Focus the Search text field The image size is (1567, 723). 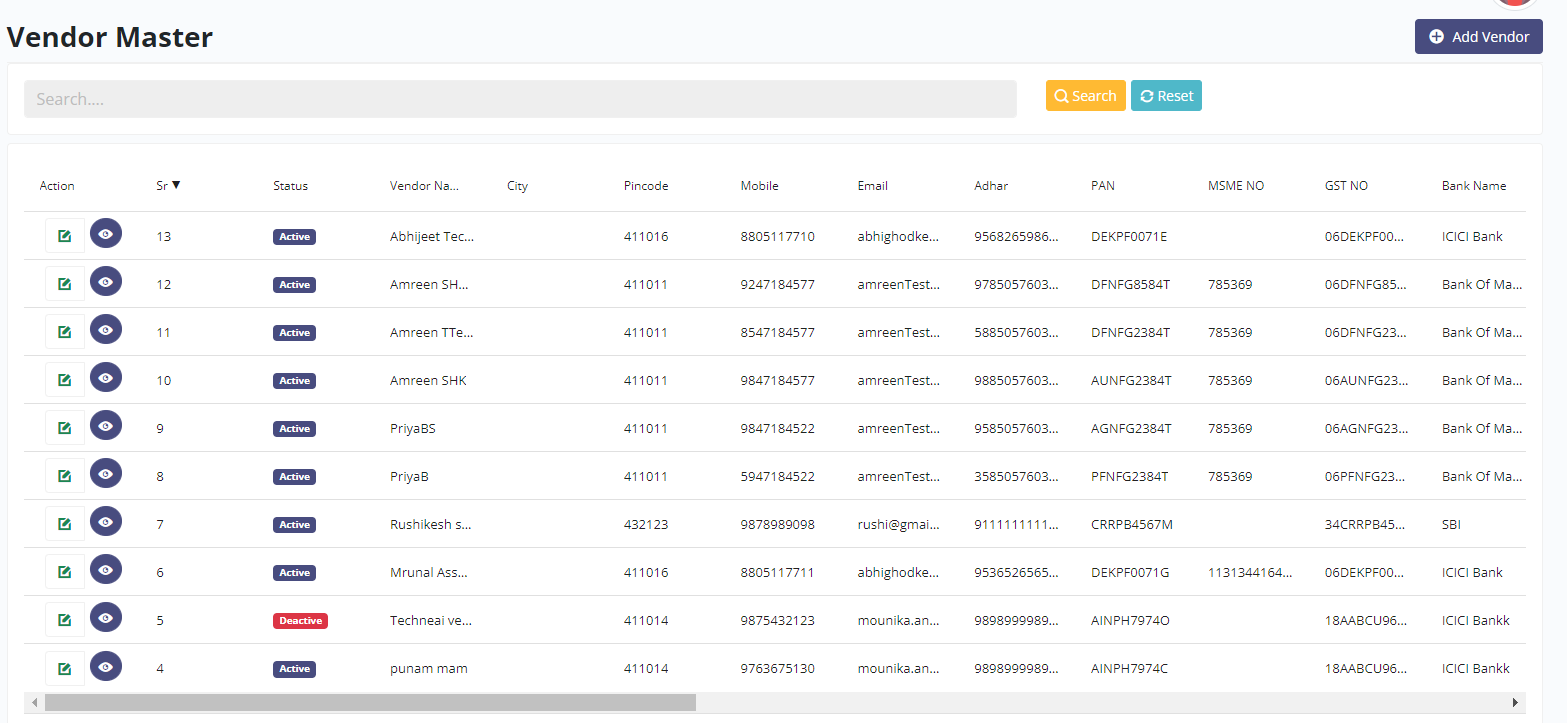tap(520, 99)
